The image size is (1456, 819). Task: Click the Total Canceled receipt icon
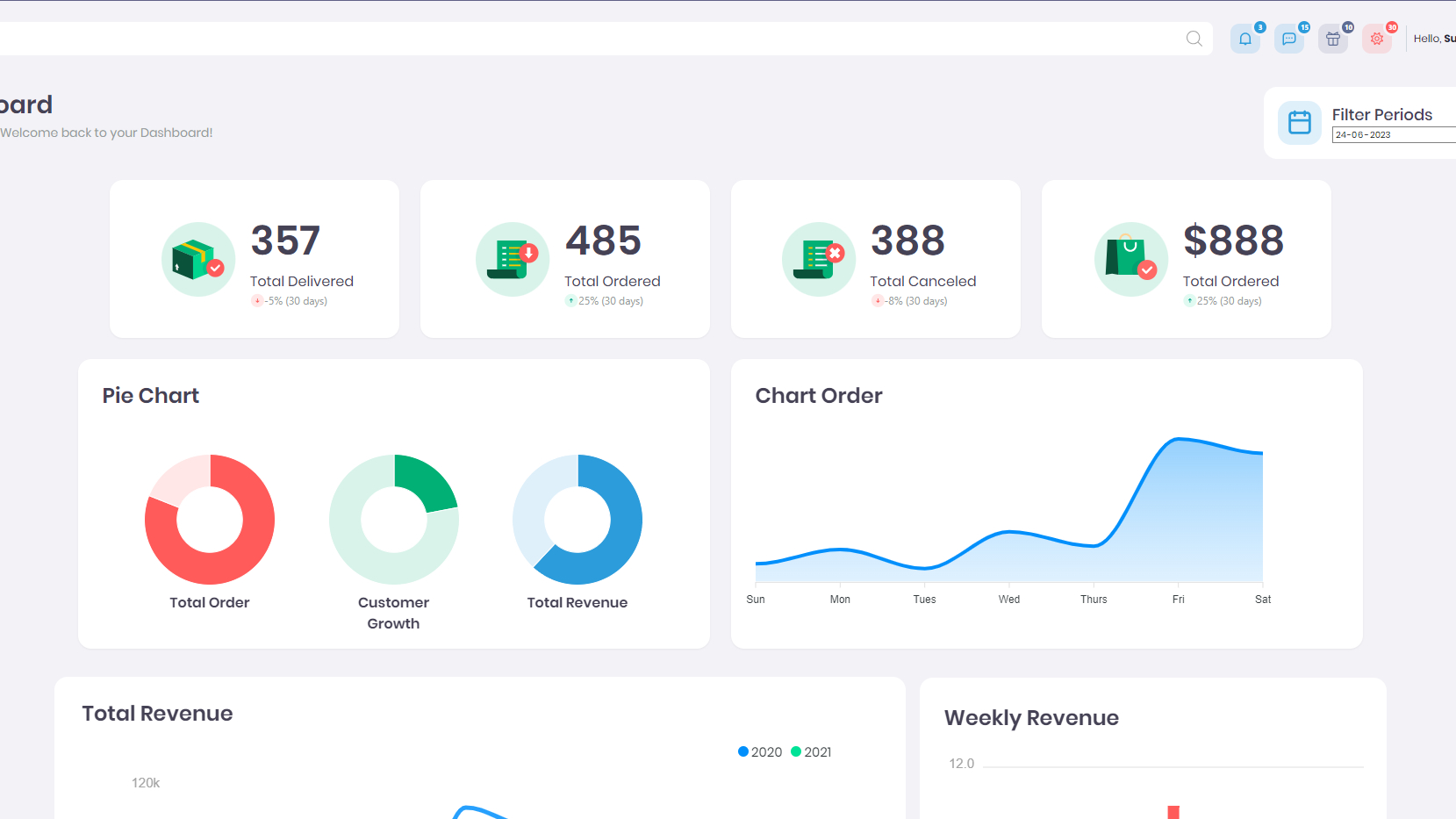pos(818,259)
